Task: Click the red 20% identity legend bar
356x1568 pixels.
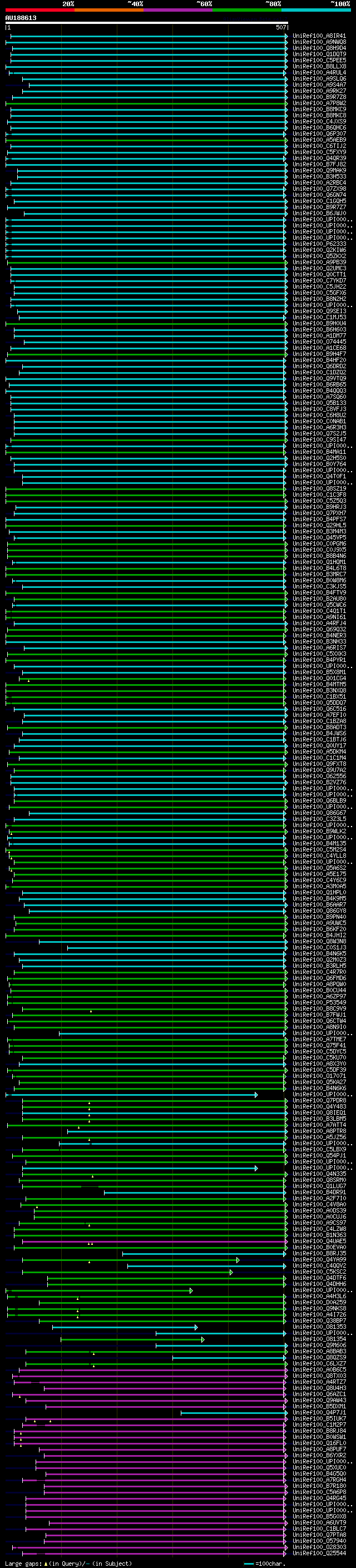Action: [39, 10]
